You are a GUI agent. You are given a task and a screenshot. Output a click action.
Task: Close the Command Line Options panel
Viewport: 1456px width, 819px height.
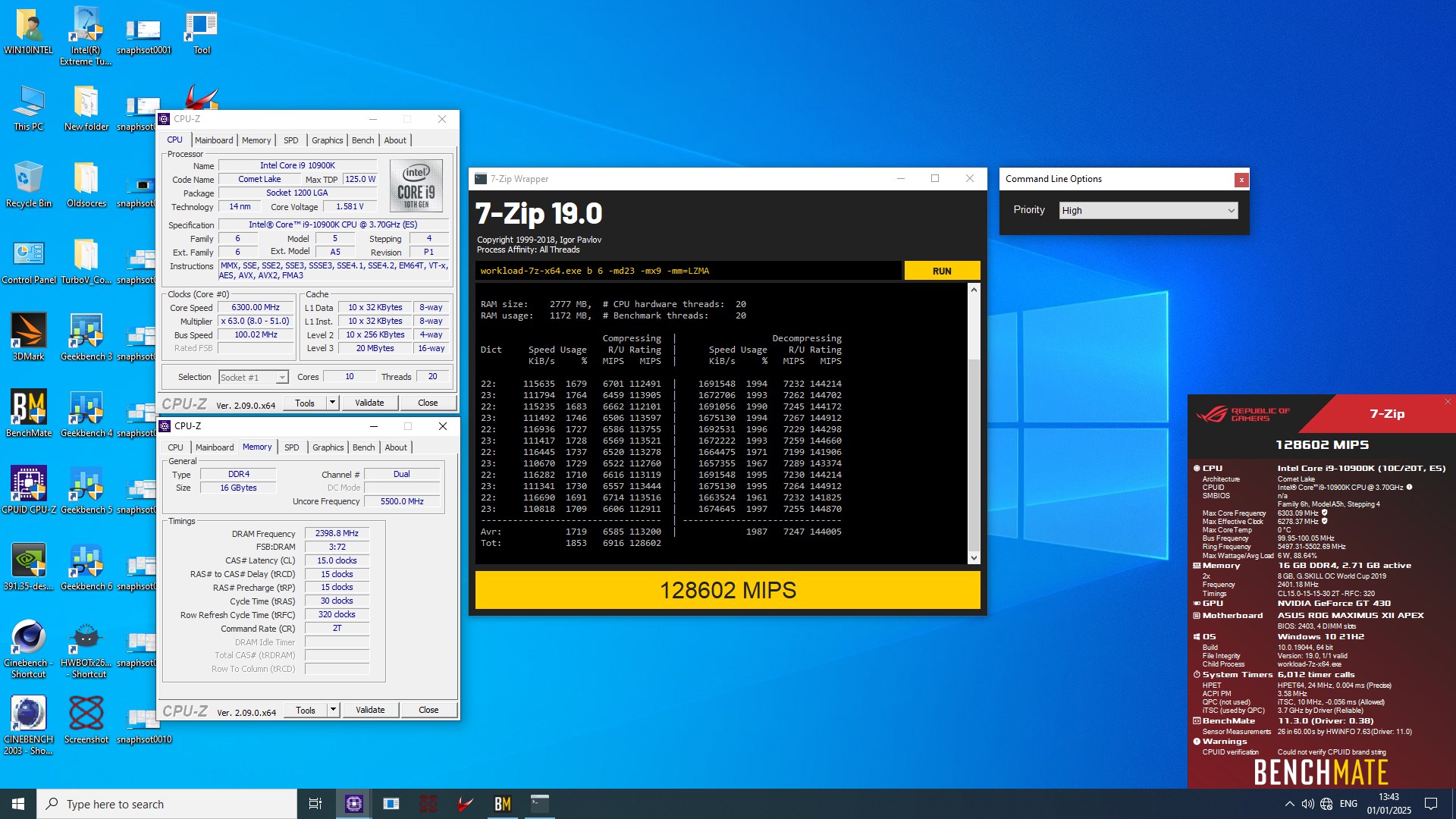coord(1241,180)
